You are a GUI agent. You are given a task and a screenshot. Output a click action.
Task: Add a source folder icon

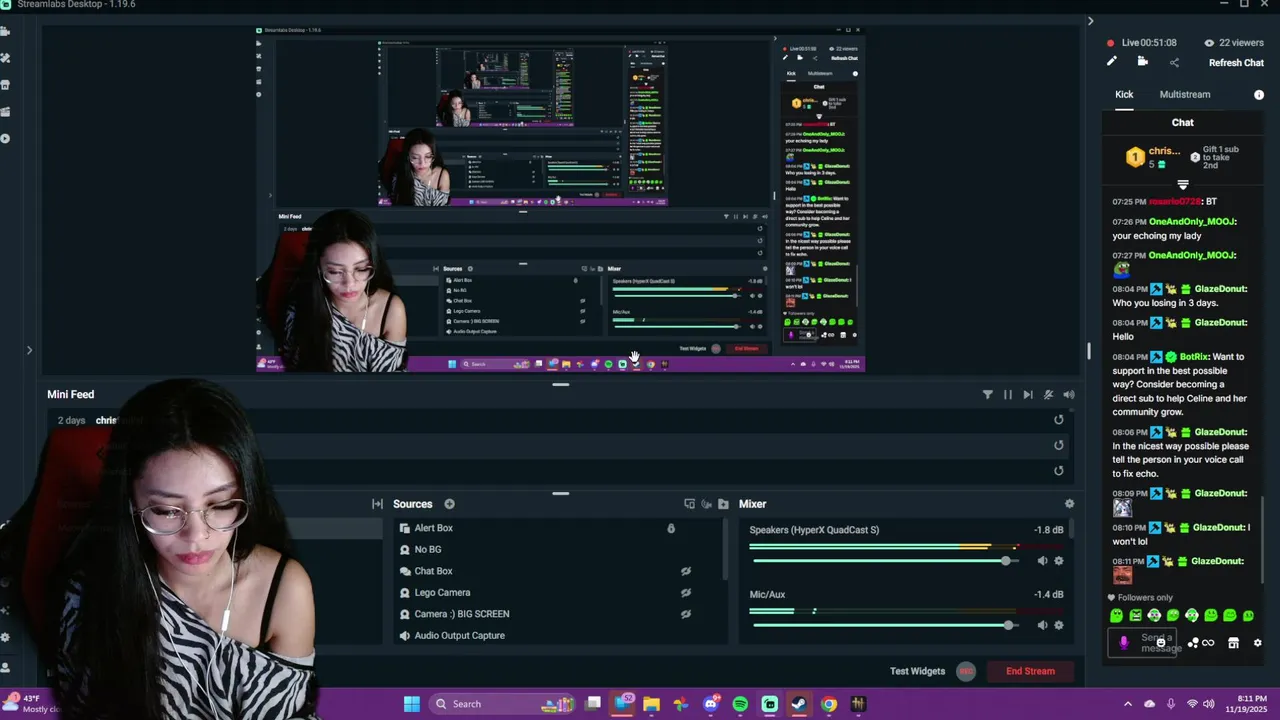pyautogui.click(x=723, y=504)
